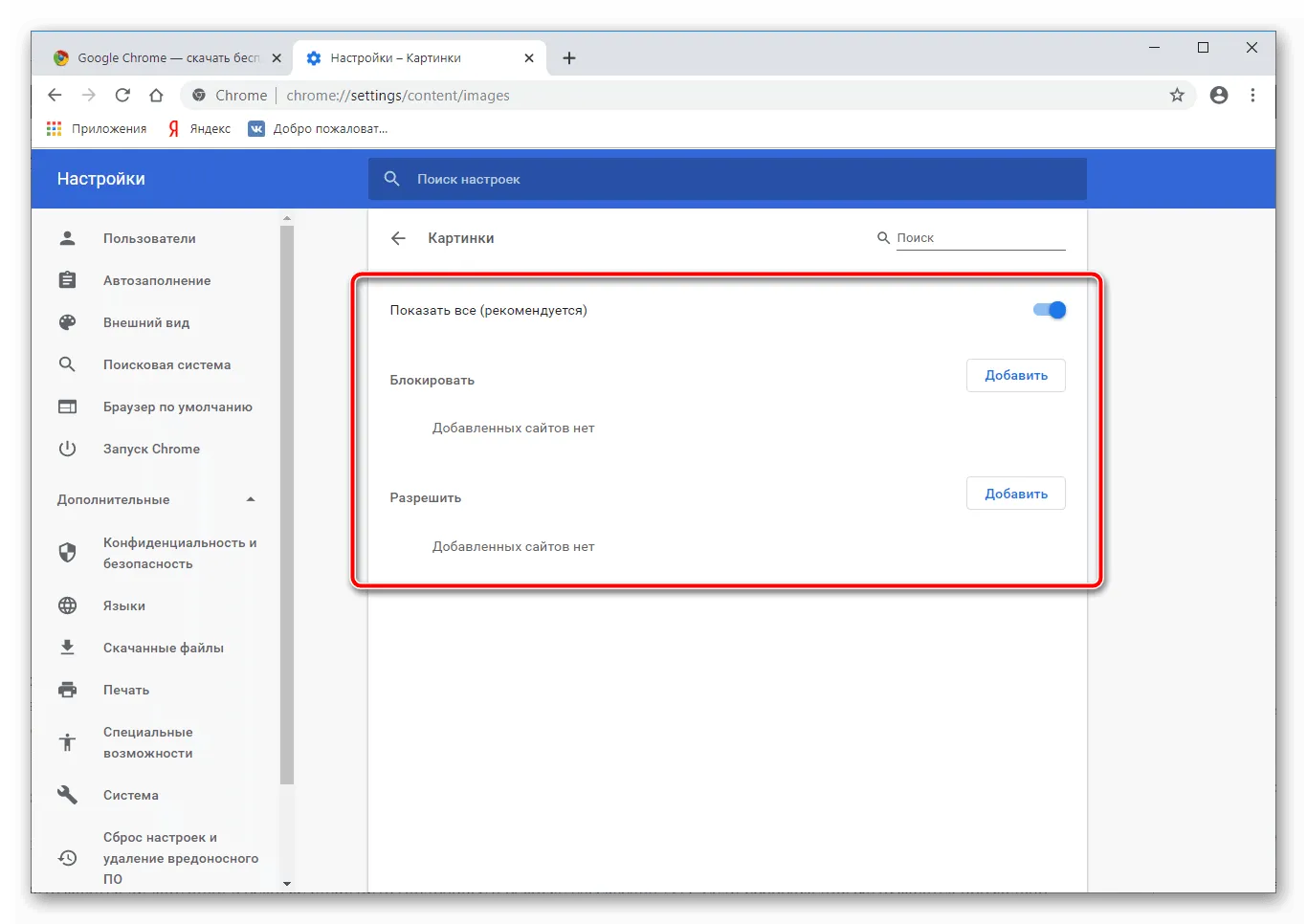This screenshot has height=924, width=1307.
Task: Click the Автозаполнение clipboard icon
Action: pyautogui.click(x=67, y=280)
